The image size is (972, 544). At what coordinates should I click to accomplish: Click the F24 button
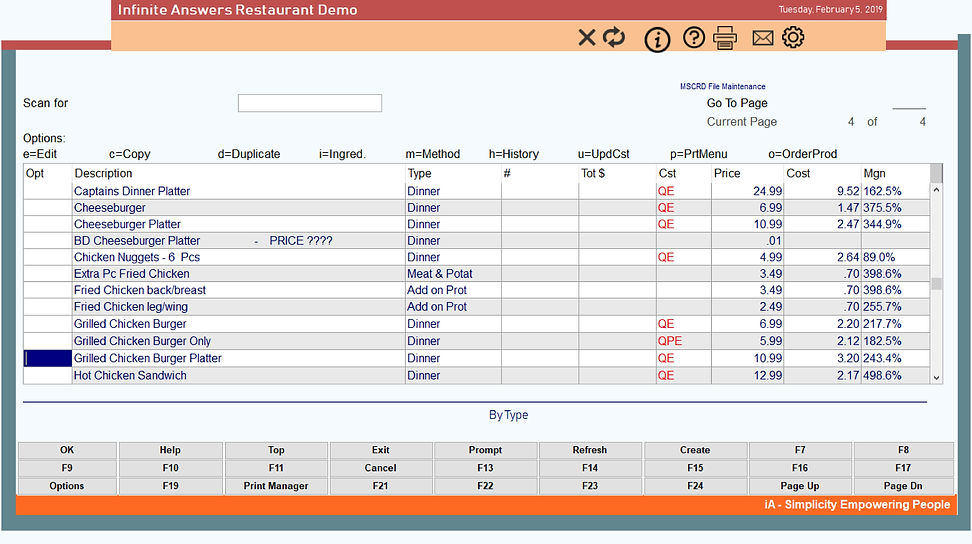(x=695, y=486)
